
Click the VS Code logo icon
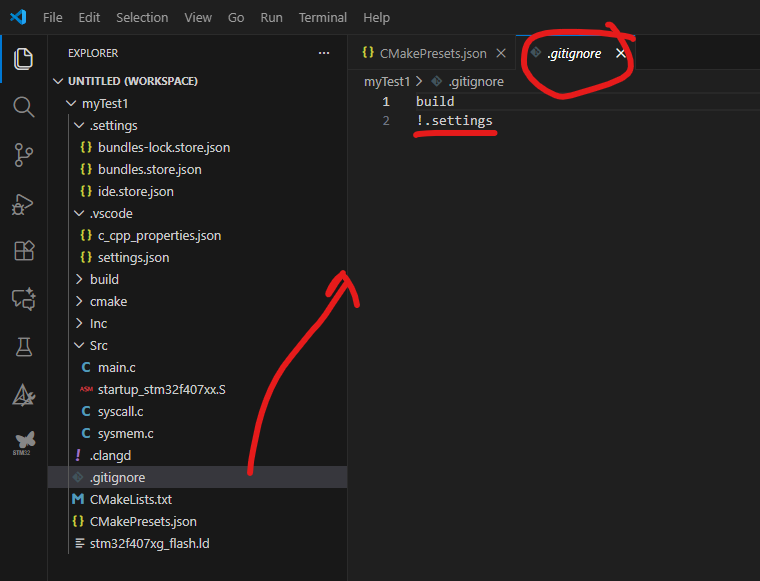18,17
